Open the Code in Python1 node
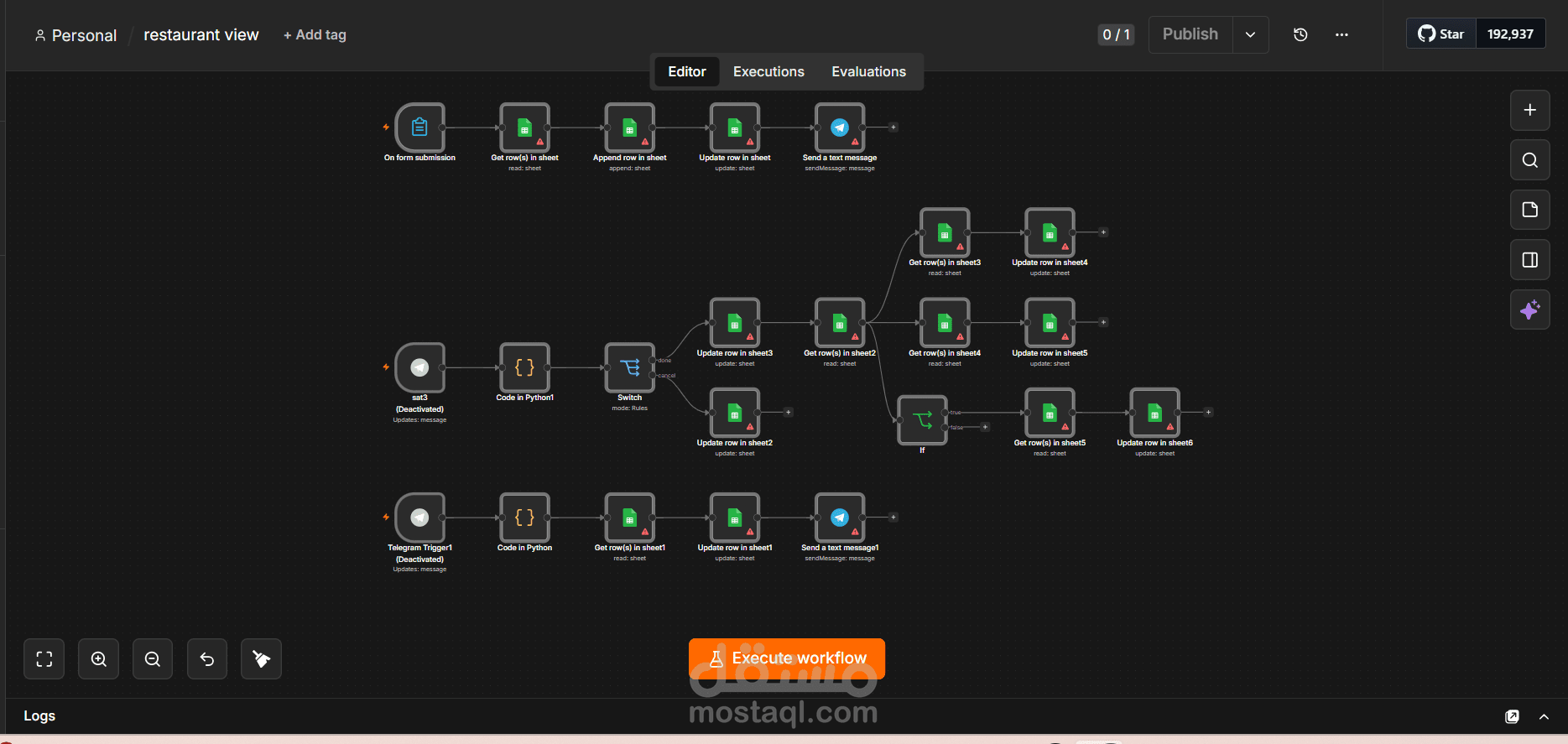This screenshot has height=744, width=1568. click(524, 367)
